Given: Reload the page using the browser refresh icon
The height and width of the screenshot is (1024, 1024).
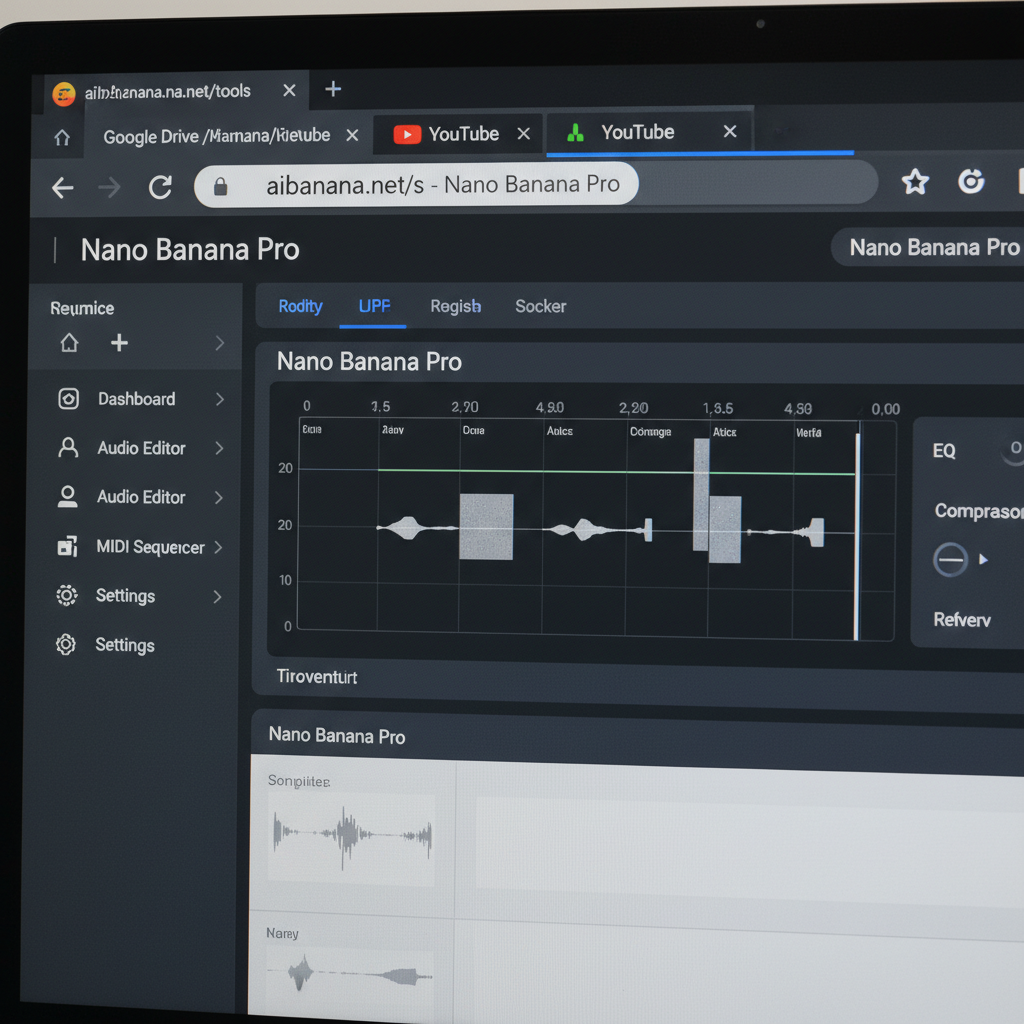Looking at the screenshot, I should 160,187.
